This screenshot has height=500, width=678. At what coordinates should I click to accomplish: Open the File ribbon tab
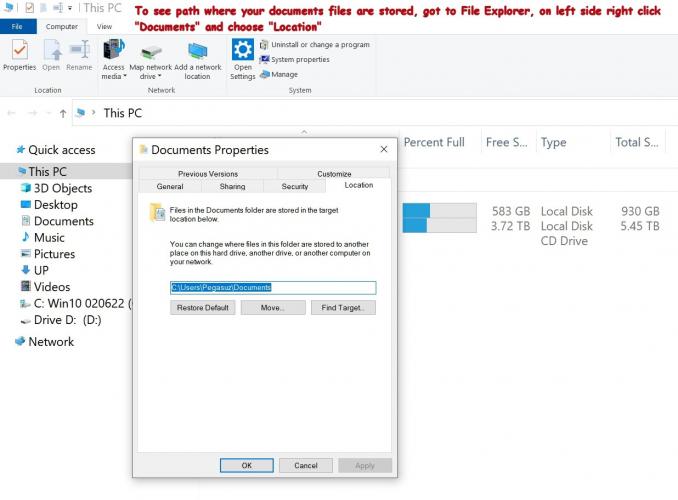click(x=17, y=26)
